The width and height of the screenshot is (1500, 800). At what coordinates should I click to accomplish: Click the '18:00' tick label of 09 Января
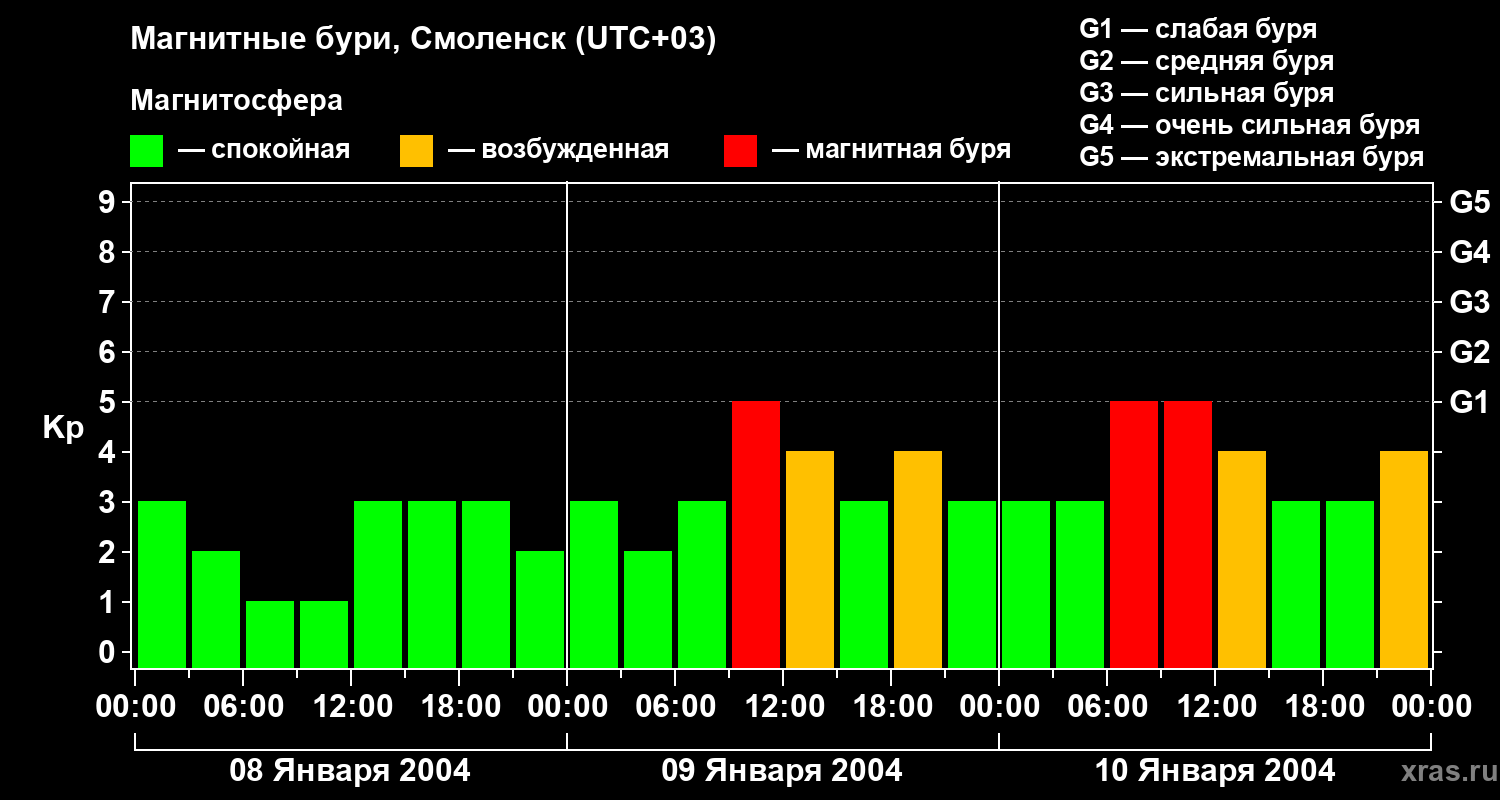(x=891, y=707)
